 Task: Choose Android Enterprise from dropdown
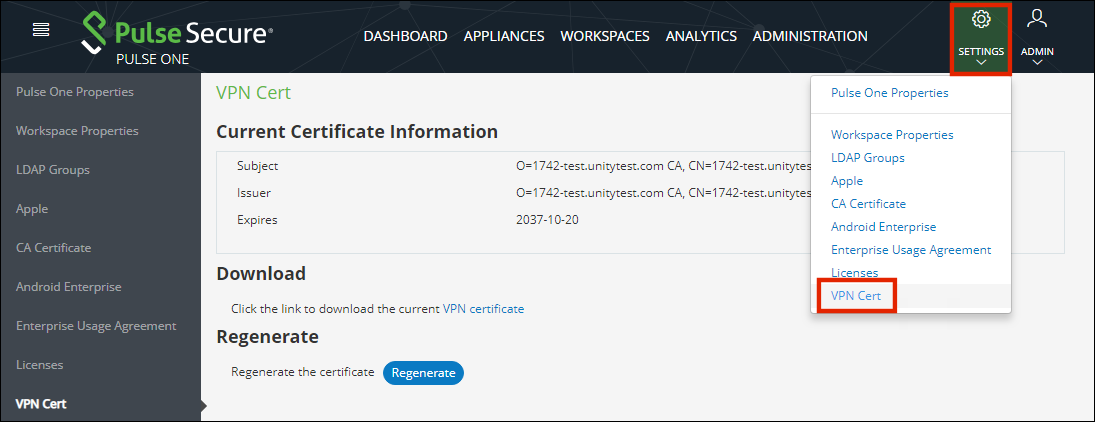coord(883,227)
